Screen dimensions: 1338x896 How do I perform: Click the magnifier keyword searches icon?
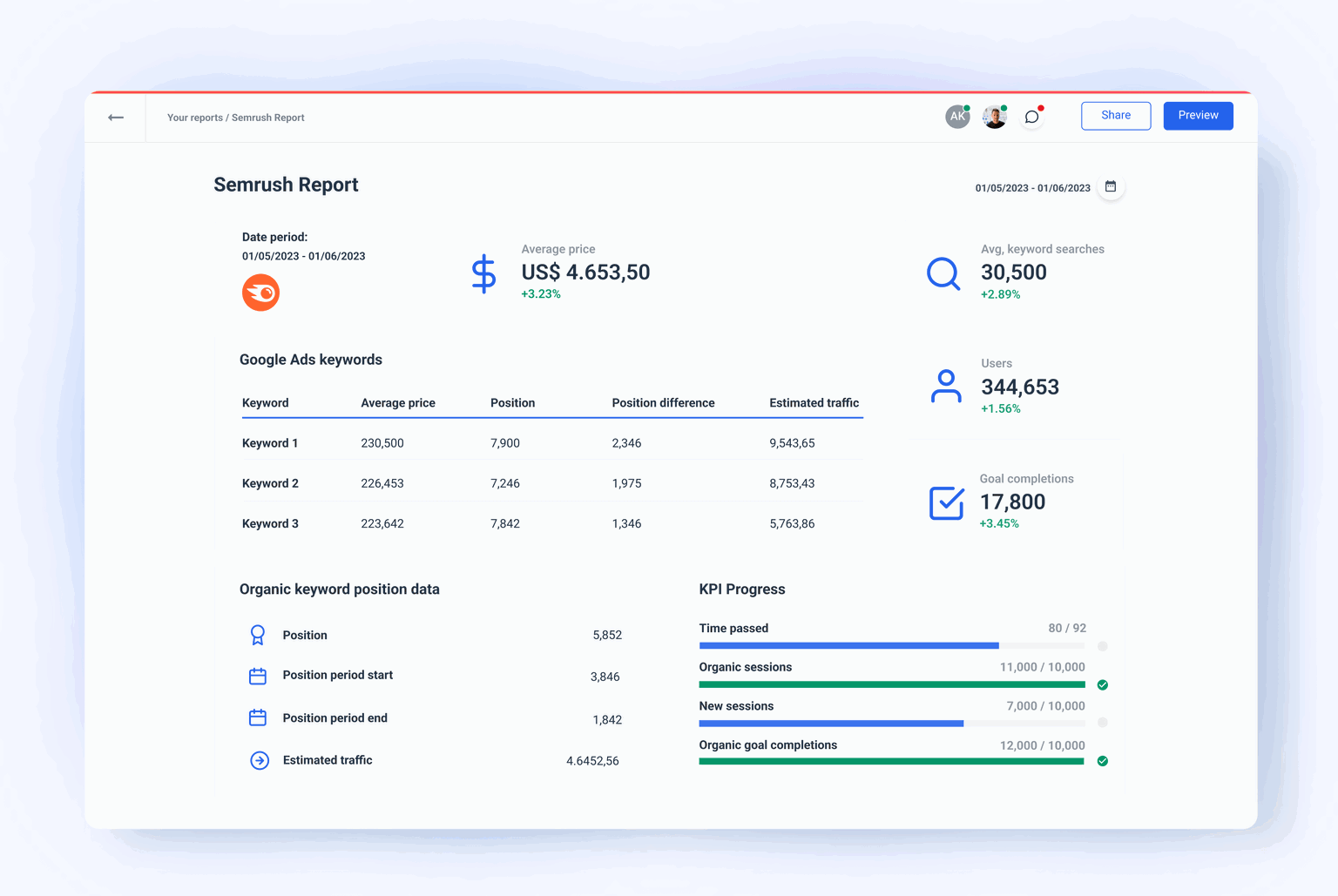pyautogui.click(x=943, y=274)
